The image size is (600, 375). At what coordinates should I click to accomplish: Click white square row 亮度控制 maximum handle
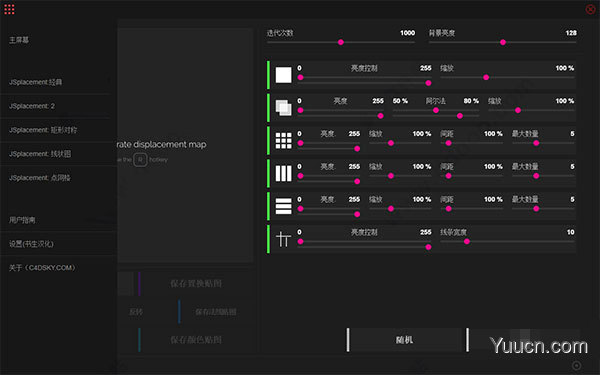coord(428,83)
